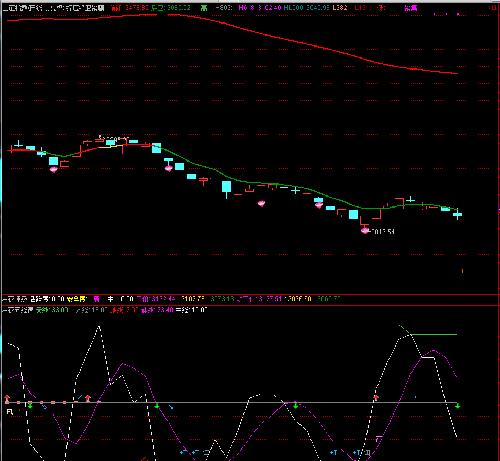Click the lowest pink lotus marker beside the low-price label
This screenshot has width=500, height=461.
pos(365,230)
